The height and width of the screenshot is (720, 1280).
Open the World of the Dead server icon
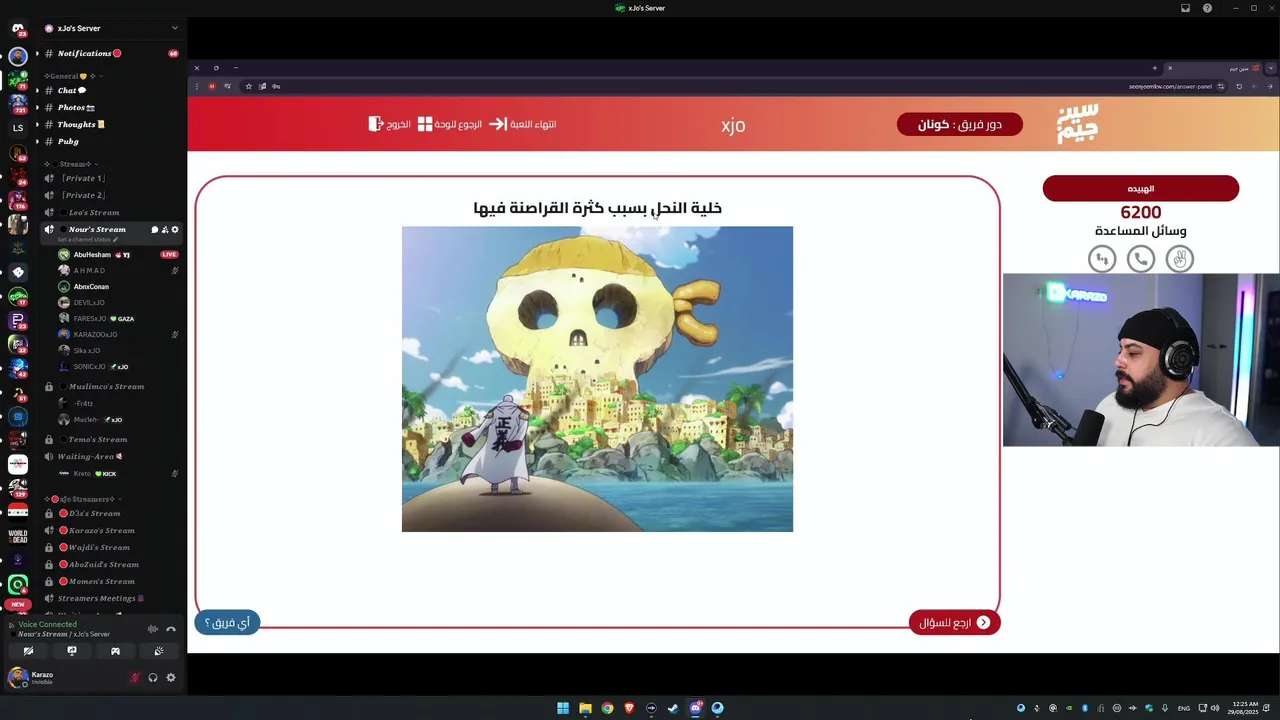[17, 537]
